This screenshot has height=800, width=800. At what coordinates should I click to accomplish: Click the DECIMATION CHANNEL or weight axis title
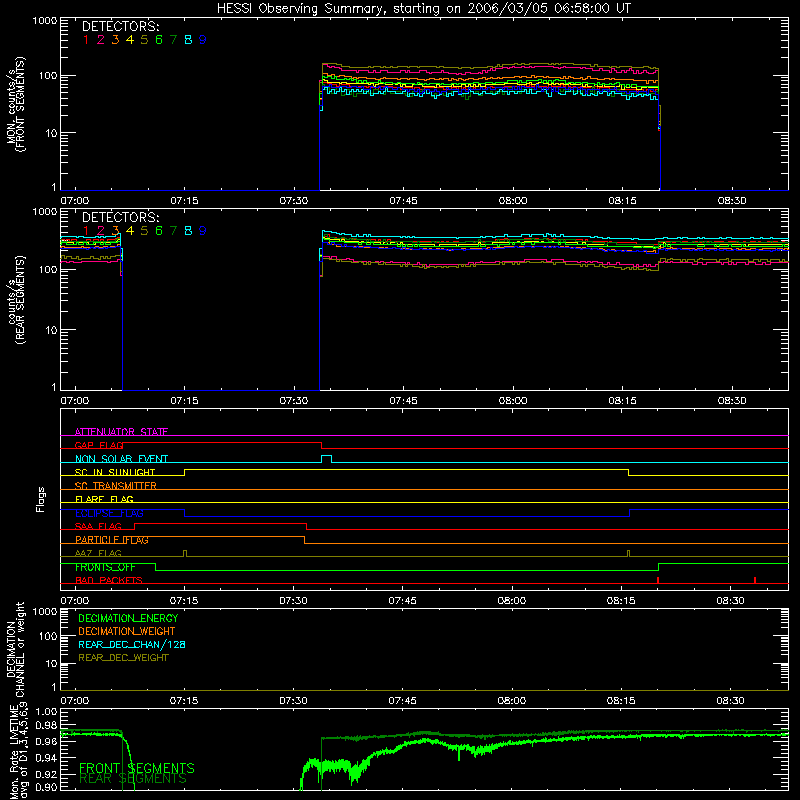click(15, 649)
